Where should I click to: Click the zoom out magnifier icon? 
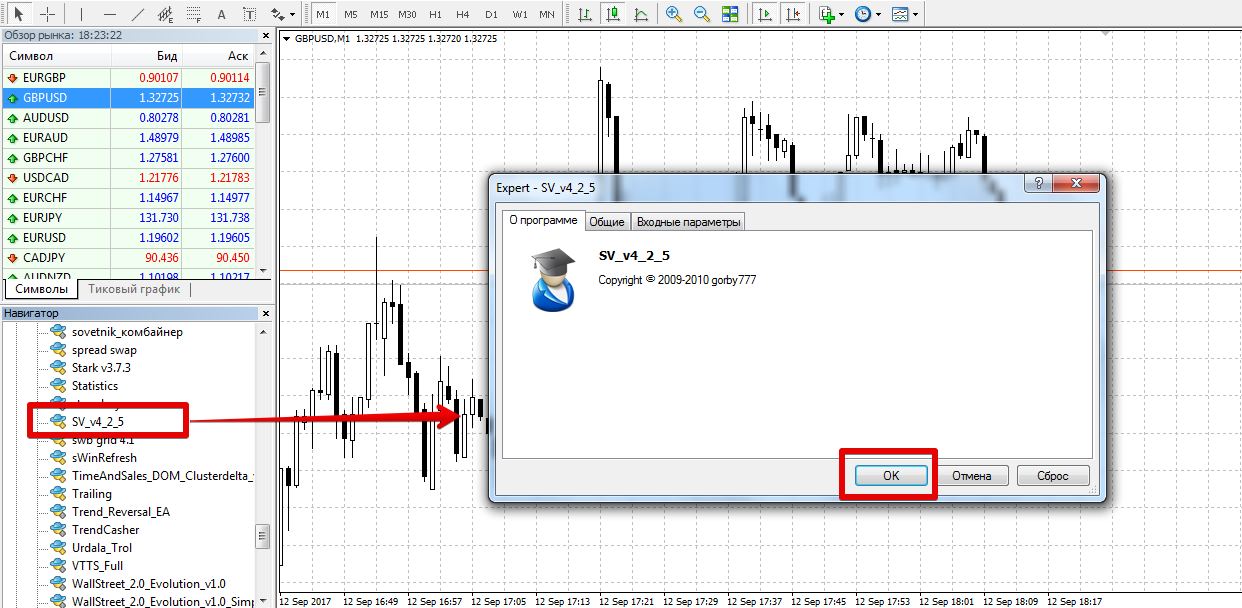click(x=702, y=15)
